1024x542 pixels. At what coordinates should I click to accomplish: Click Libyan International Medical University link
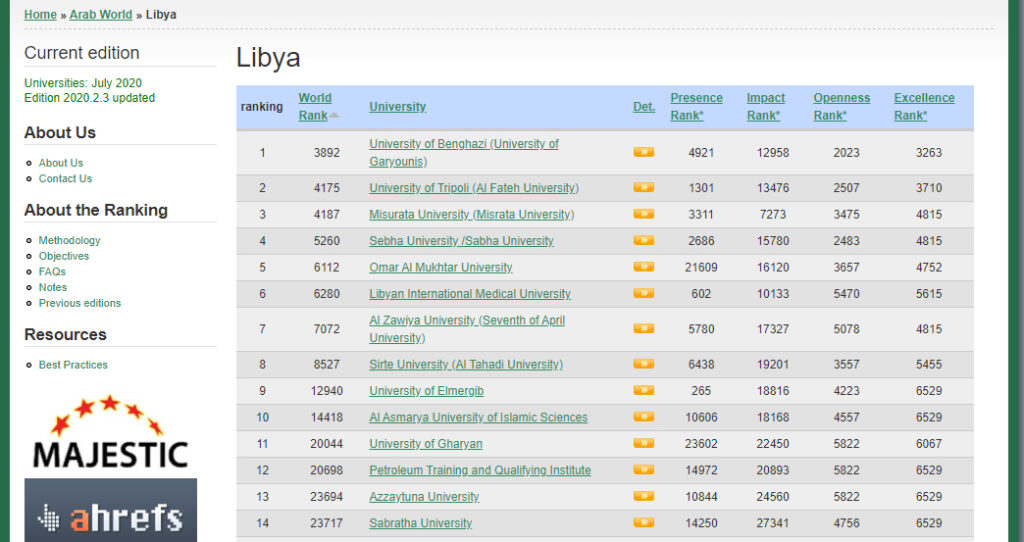[x=469, y=294]
